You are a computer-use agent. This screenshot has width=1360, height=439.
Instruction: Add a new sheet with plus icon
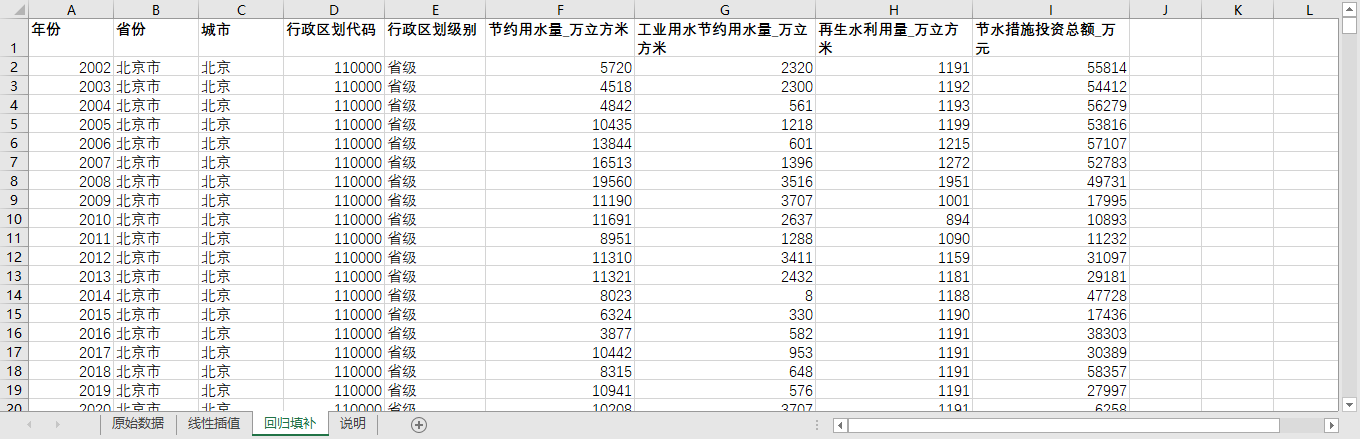pos(419,425)
